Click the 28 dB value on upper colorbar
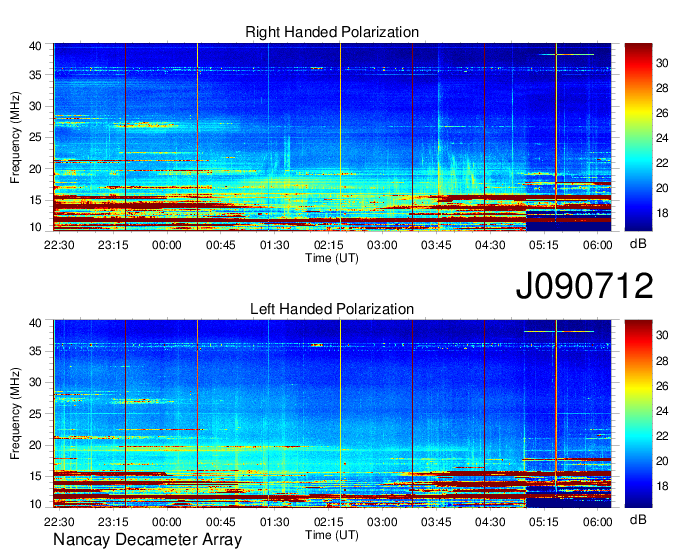This screenshot has height=552, width=680. 662,88
